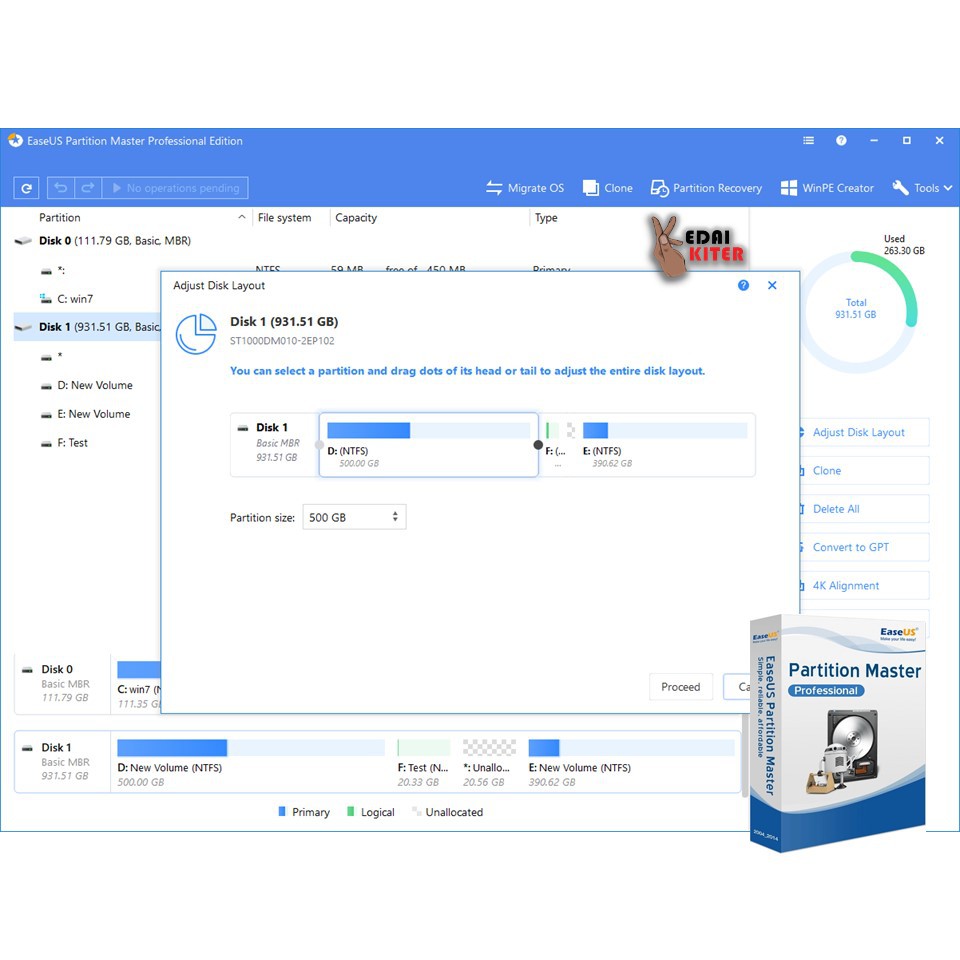Click the dark tail handle of D: partition
Image resolution: width=960 pixels, height=960 pixels.
click(x=538, y=445)
